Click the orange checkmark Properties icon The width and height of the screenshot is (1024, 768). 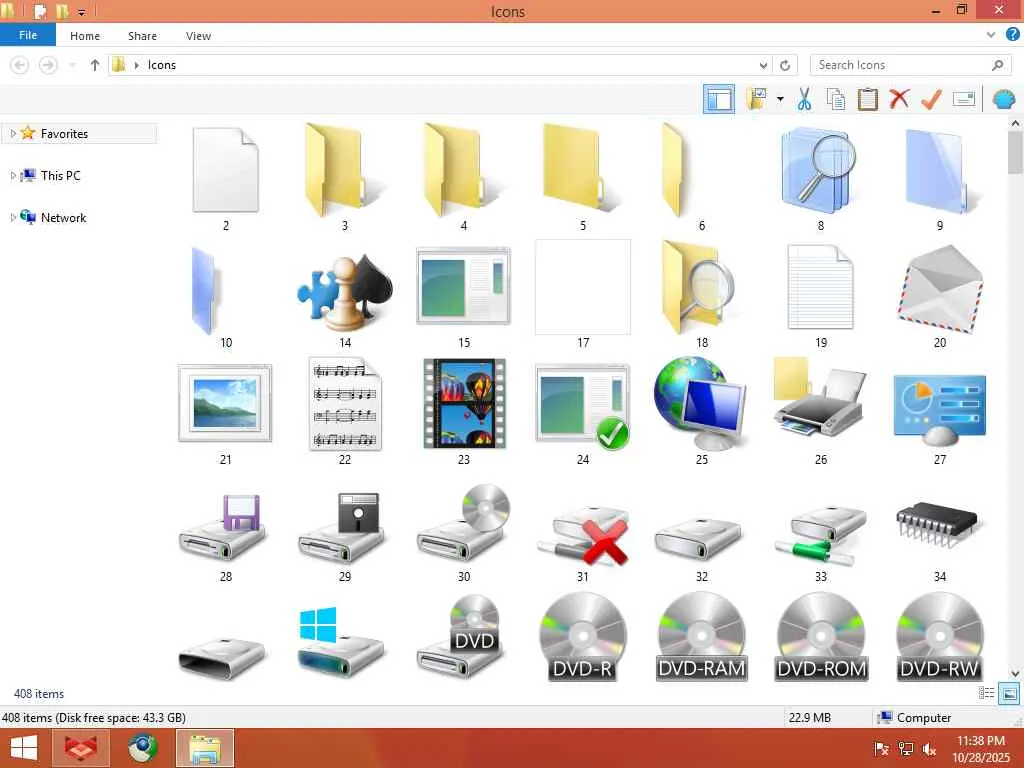coord(931,99)
